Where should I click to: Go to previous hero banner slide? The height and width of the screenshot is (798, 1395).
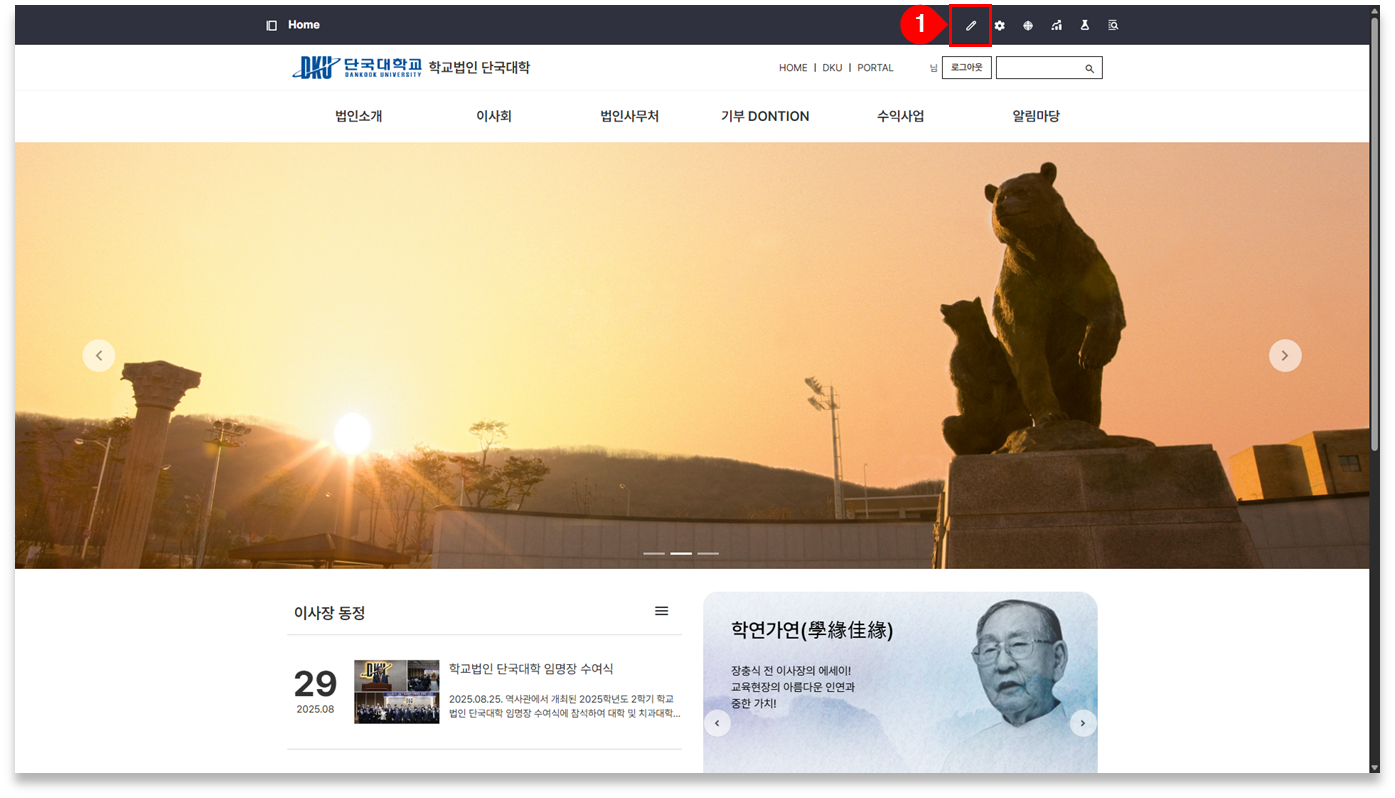tap(98, 355)
